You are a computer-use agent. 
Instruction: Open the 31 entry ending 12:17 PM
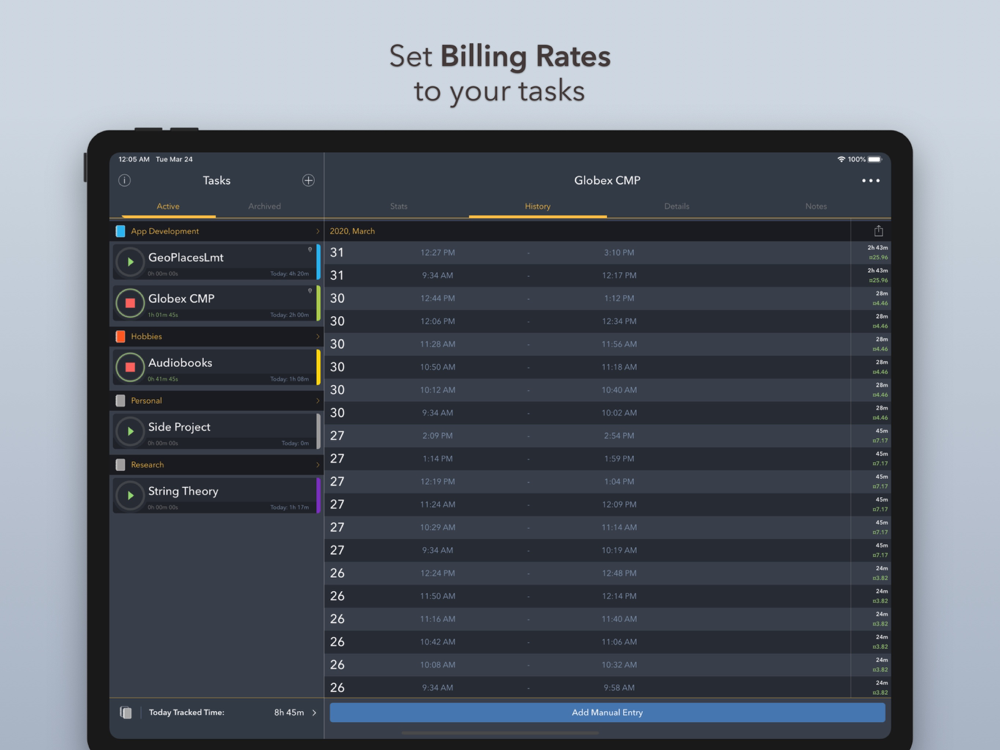pos(607,276)
